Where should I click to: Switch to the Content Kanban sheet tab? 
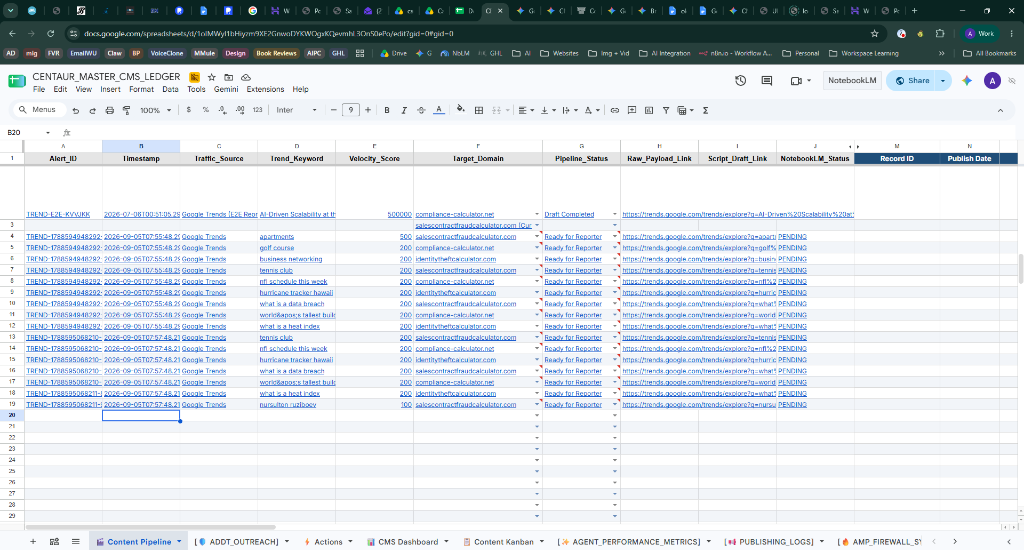(503, 542)
